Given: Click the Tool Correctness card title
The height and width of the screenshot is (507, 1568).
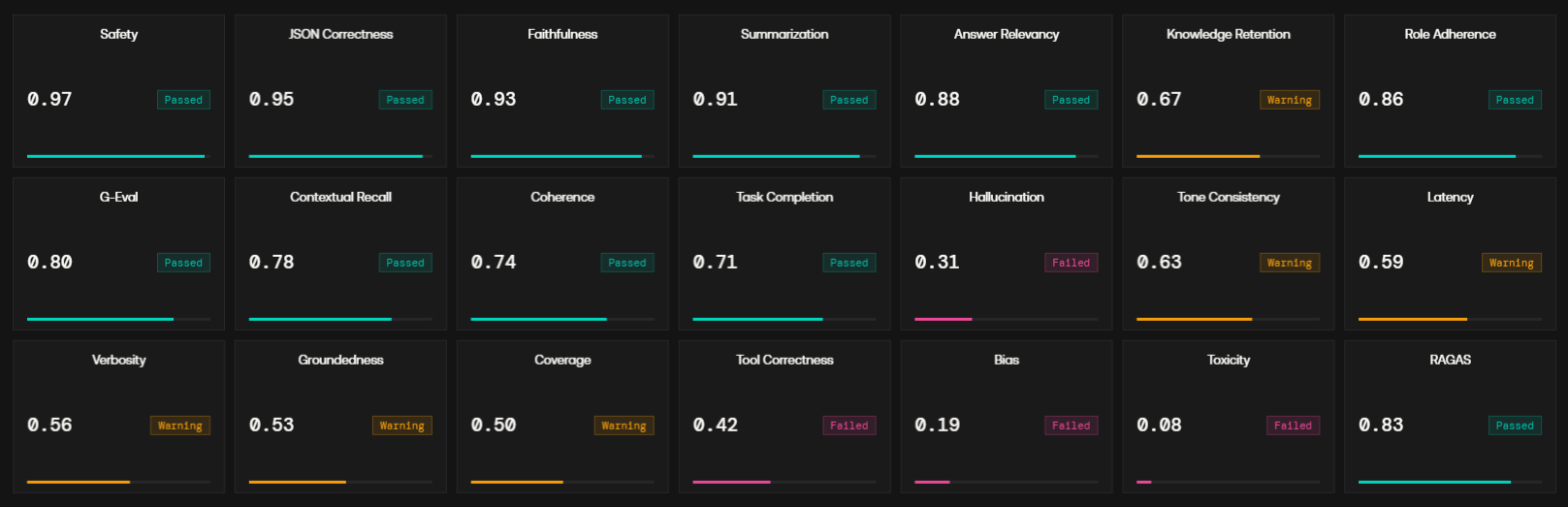Looking at the screenshot, I should coord(784,360).
